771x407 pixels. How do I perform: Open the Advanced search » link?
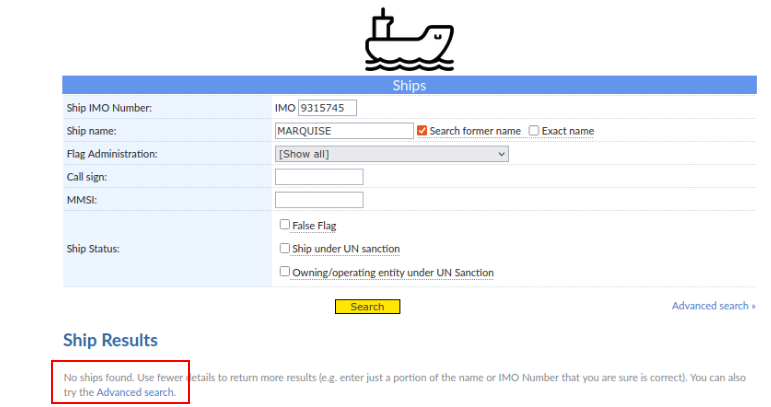point(713,306)
